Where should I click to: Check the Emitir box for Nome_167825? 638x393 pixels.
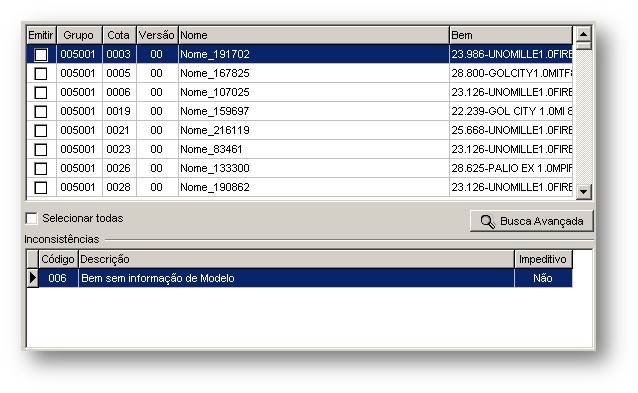point(41,74)
